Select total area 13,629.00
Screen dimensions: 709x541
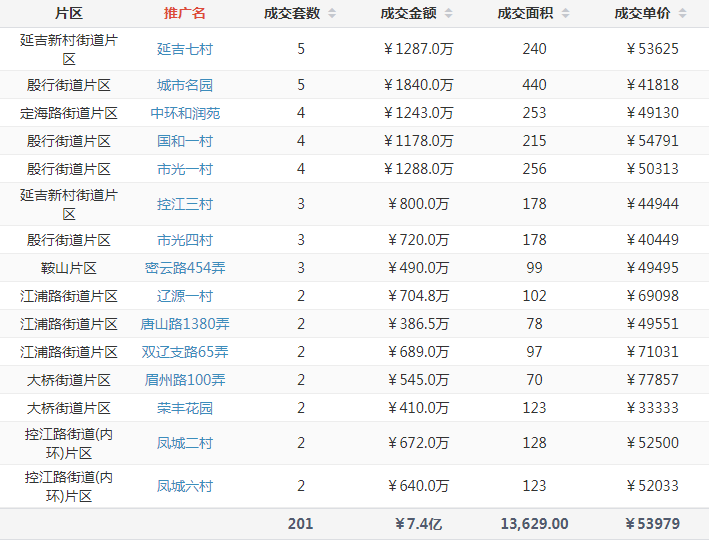tap(534, 524)
